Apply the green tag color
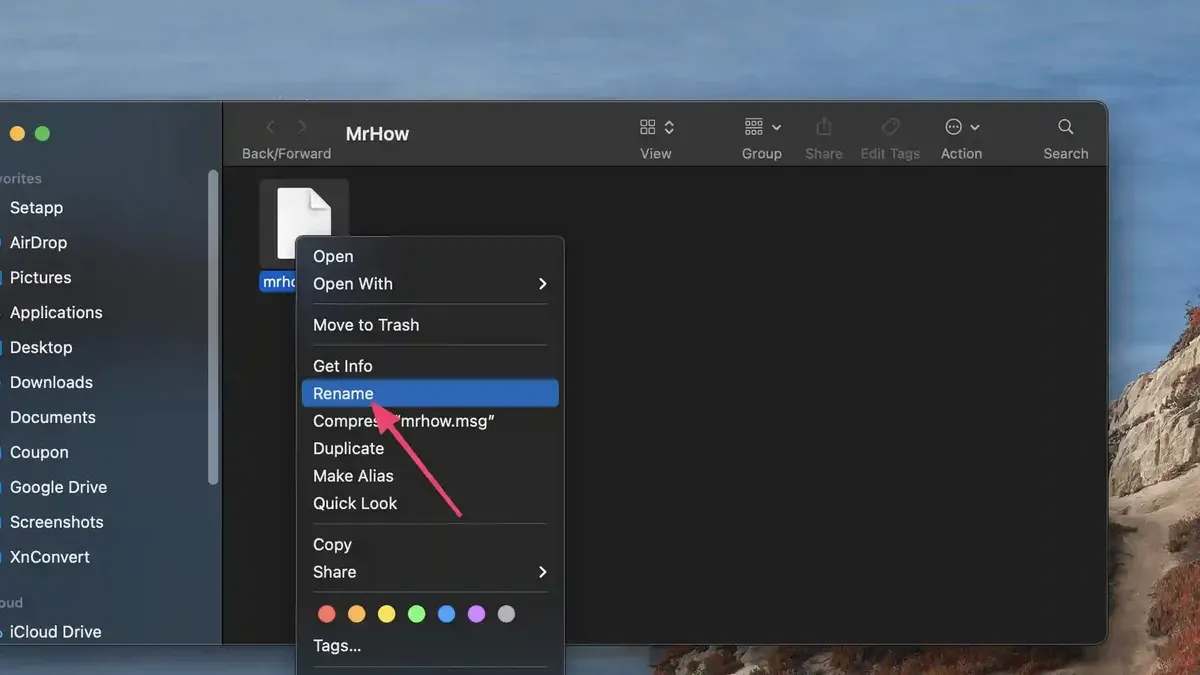The image size is (1200, 675). pos(417,614)
